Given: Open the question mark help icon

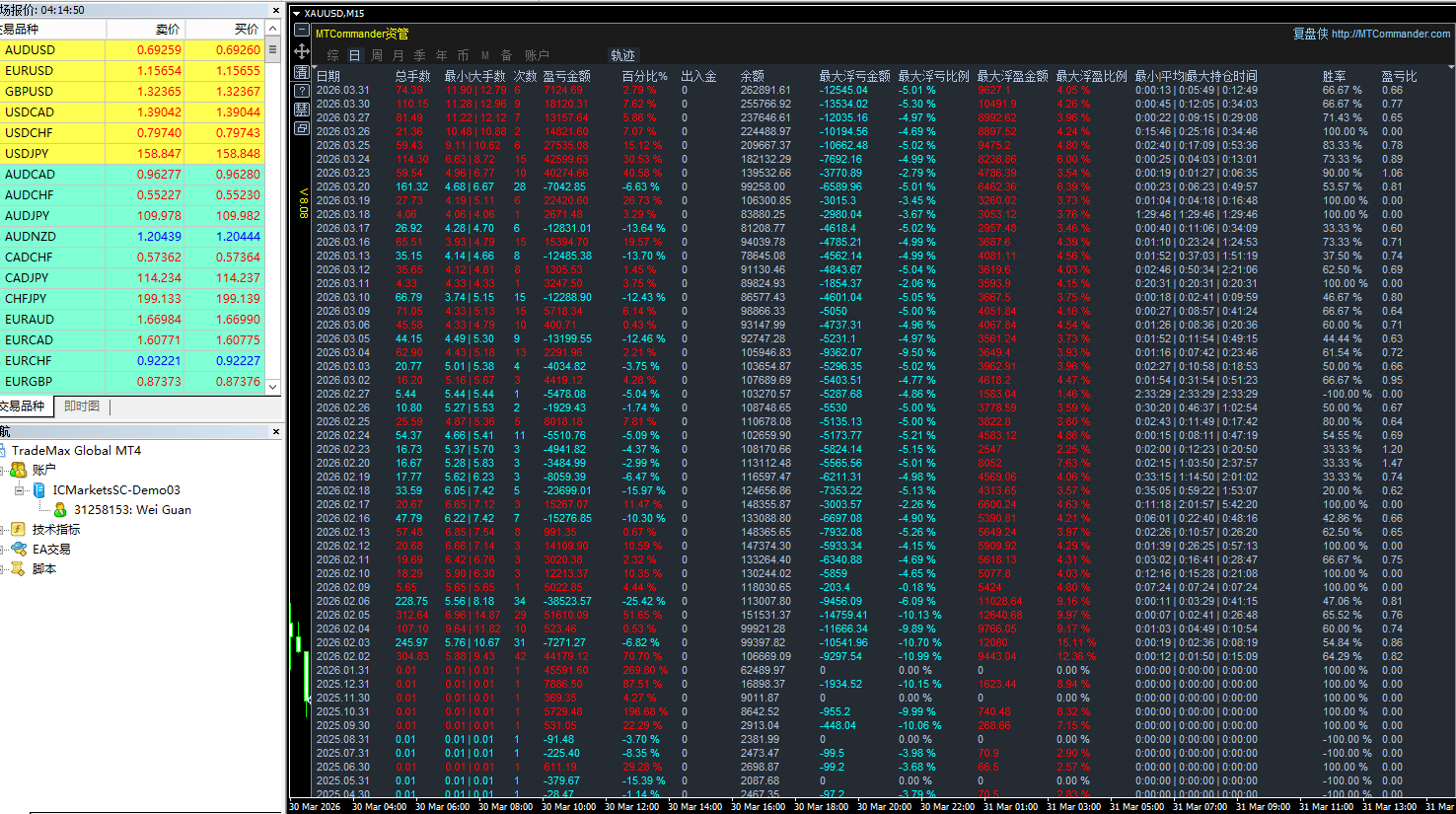Looking at the screenshot, I should point(302,91).
